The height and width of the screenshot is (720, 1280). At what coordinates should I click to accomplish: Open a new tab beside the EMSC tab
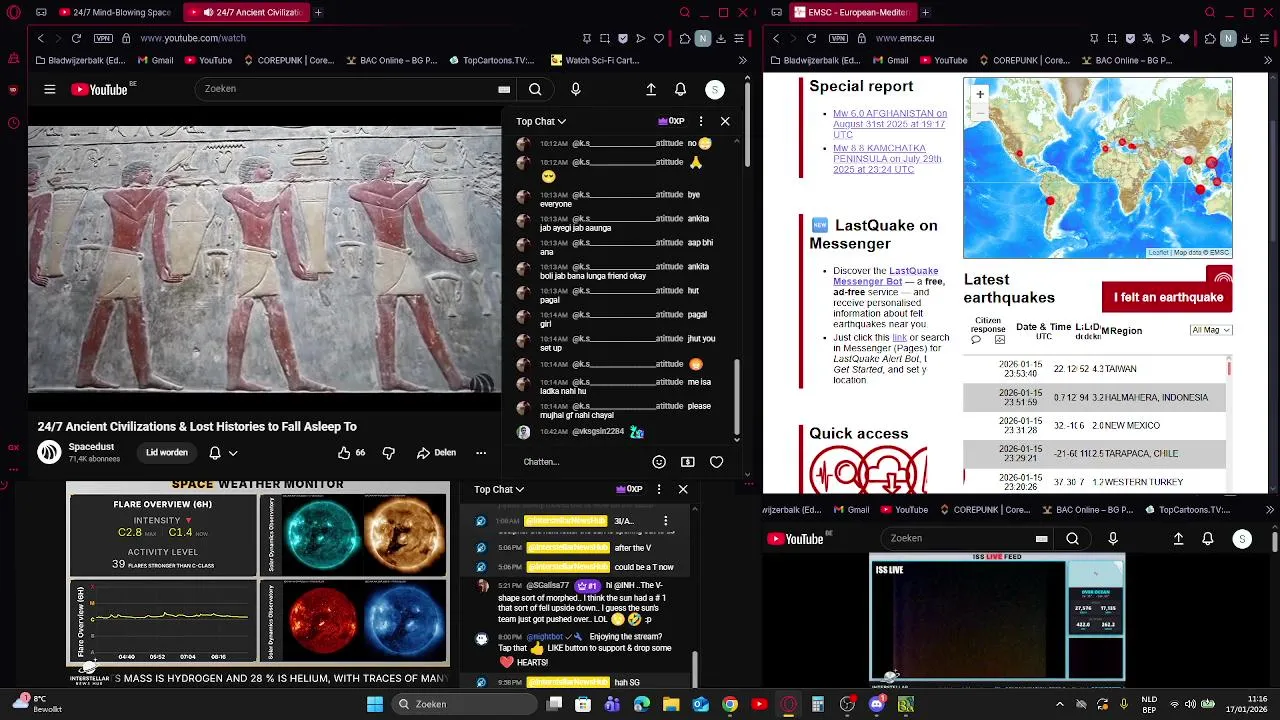(x=925, y=12)
